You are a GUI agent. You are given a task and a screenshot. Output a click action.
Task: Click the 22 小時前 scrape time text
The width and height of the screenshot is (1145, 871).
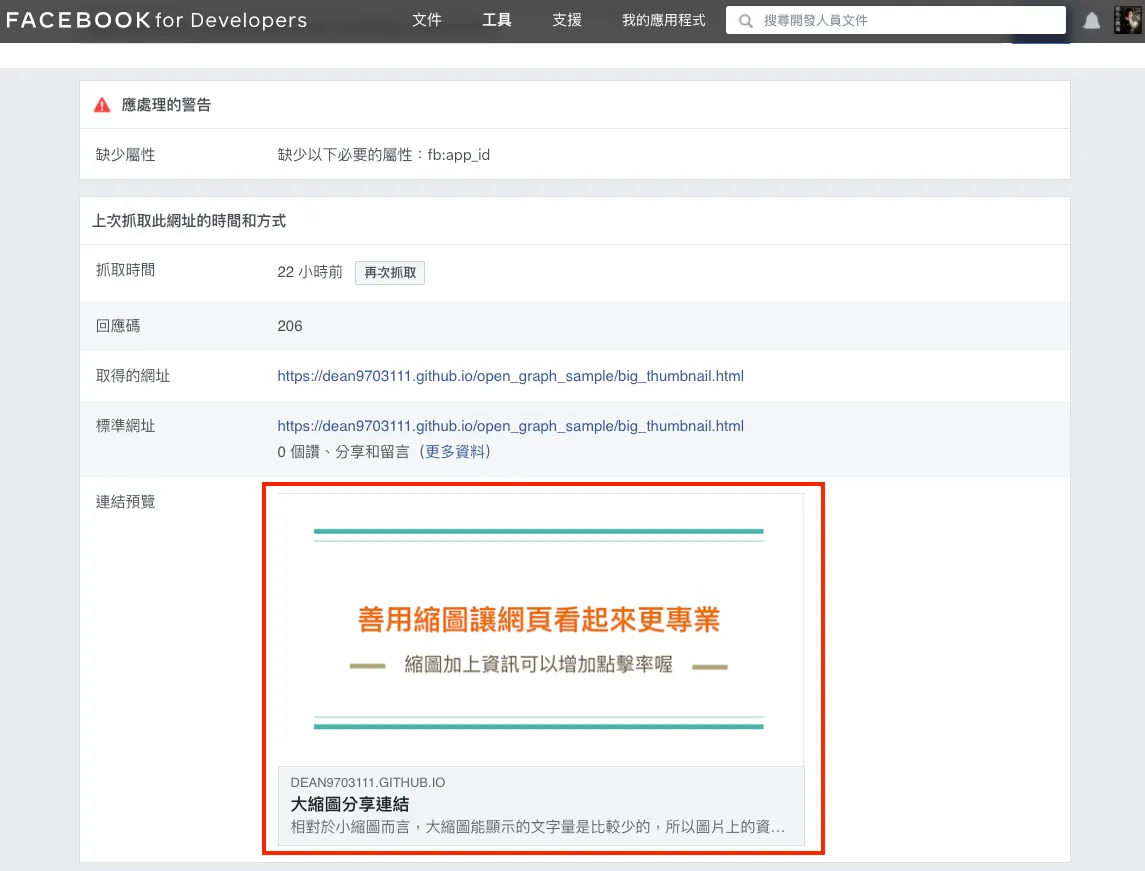click(310, 272)
